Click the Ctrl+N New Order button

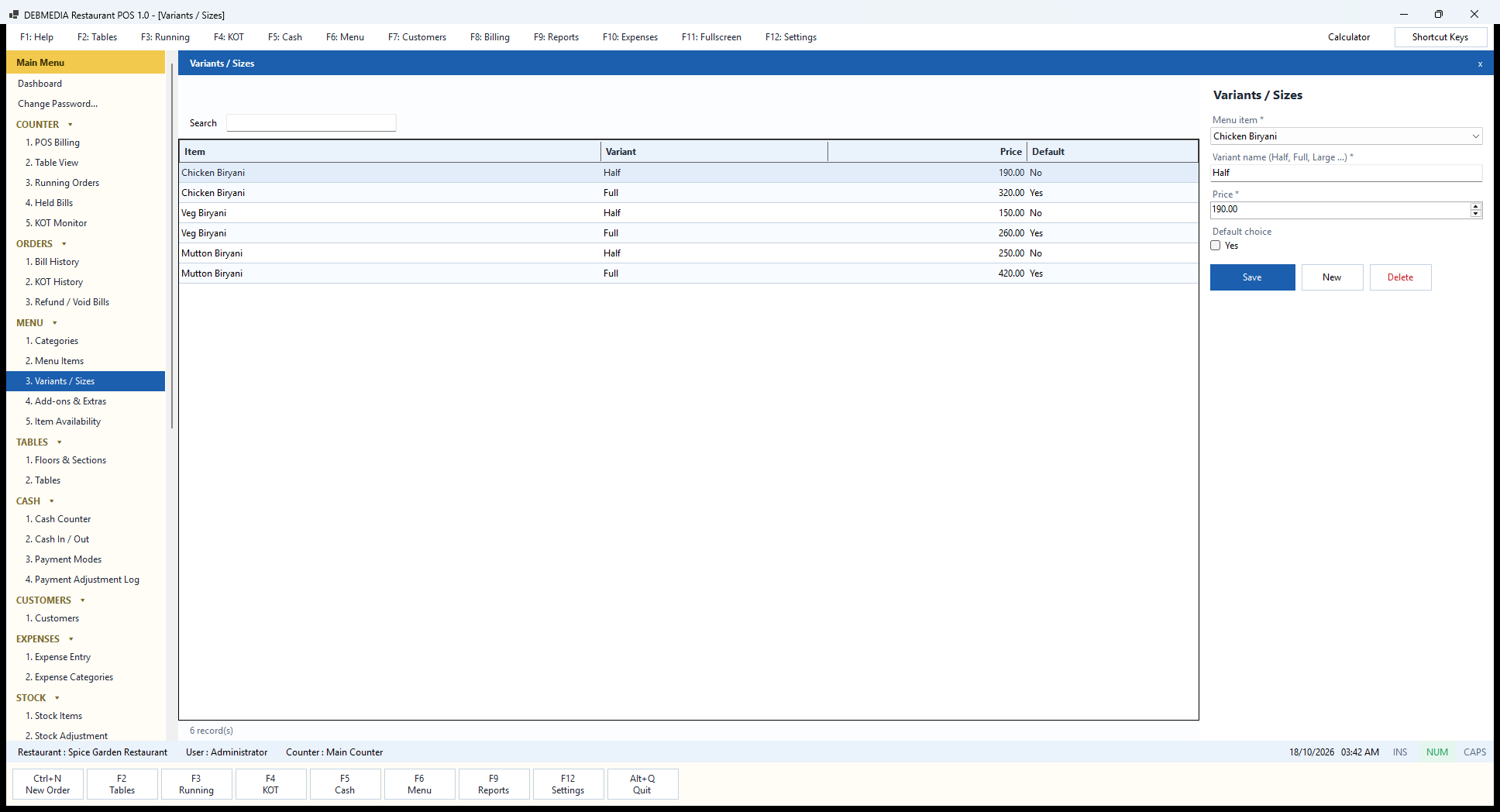[48, 784]
